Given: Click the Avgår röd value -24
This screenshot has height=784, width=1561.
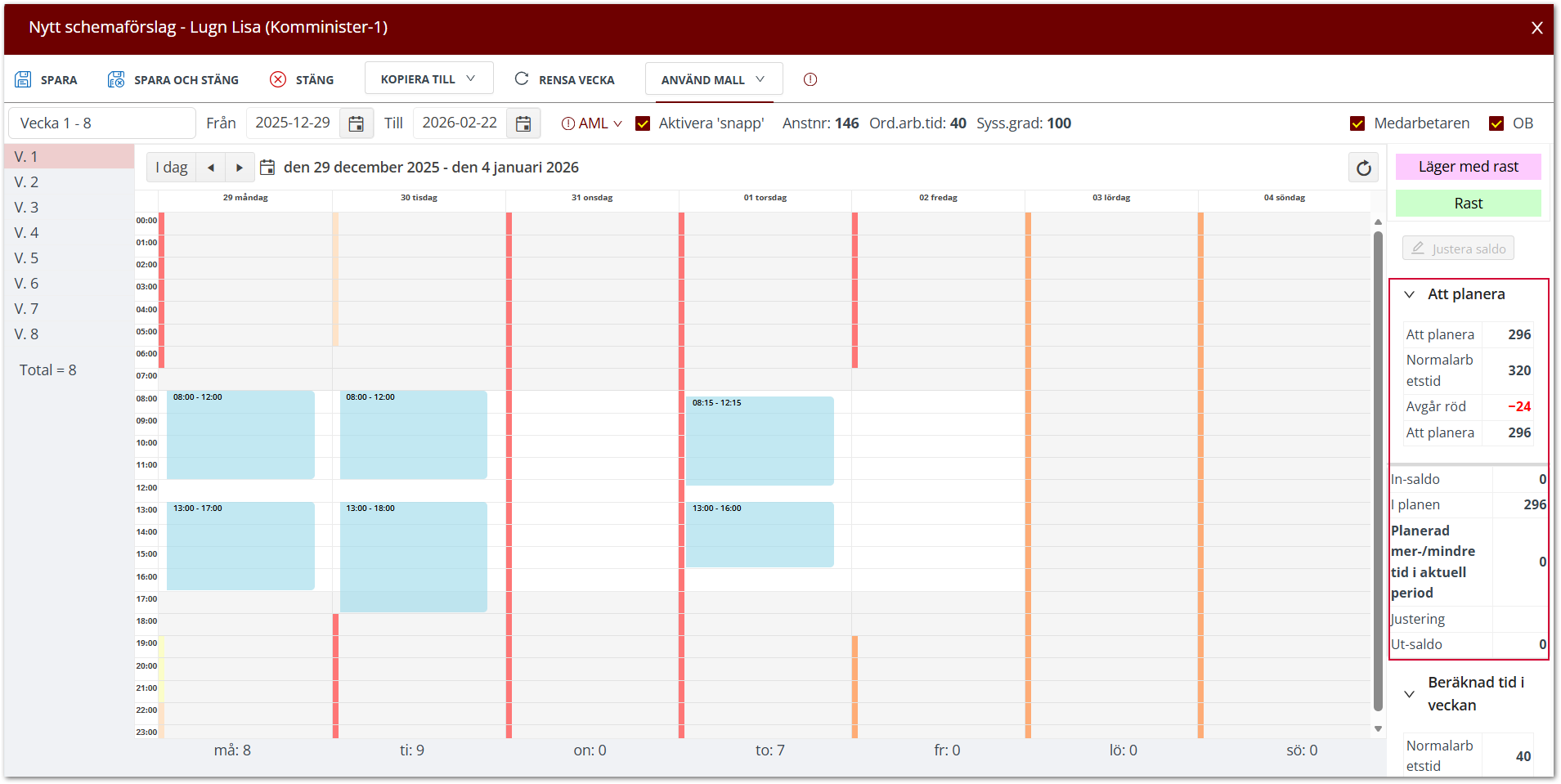Looking at the screenshot, I should click(1519, 407).
